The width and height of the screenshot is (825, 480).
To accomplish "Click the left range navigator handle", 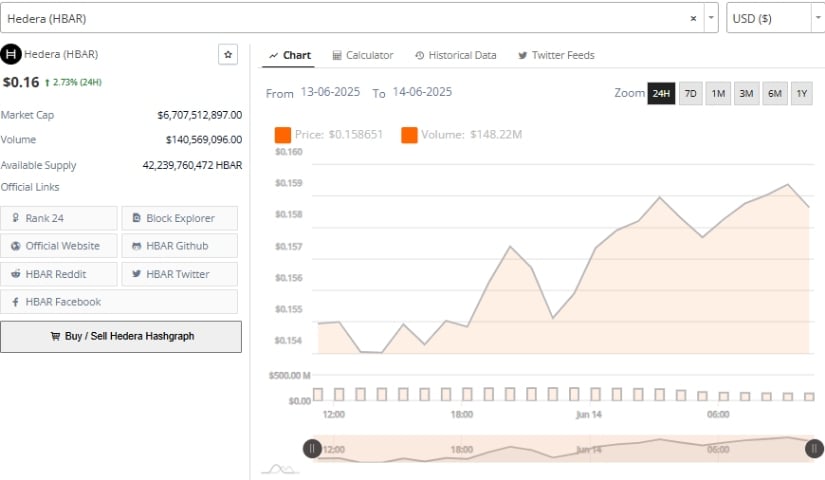I will pos(312,448).
